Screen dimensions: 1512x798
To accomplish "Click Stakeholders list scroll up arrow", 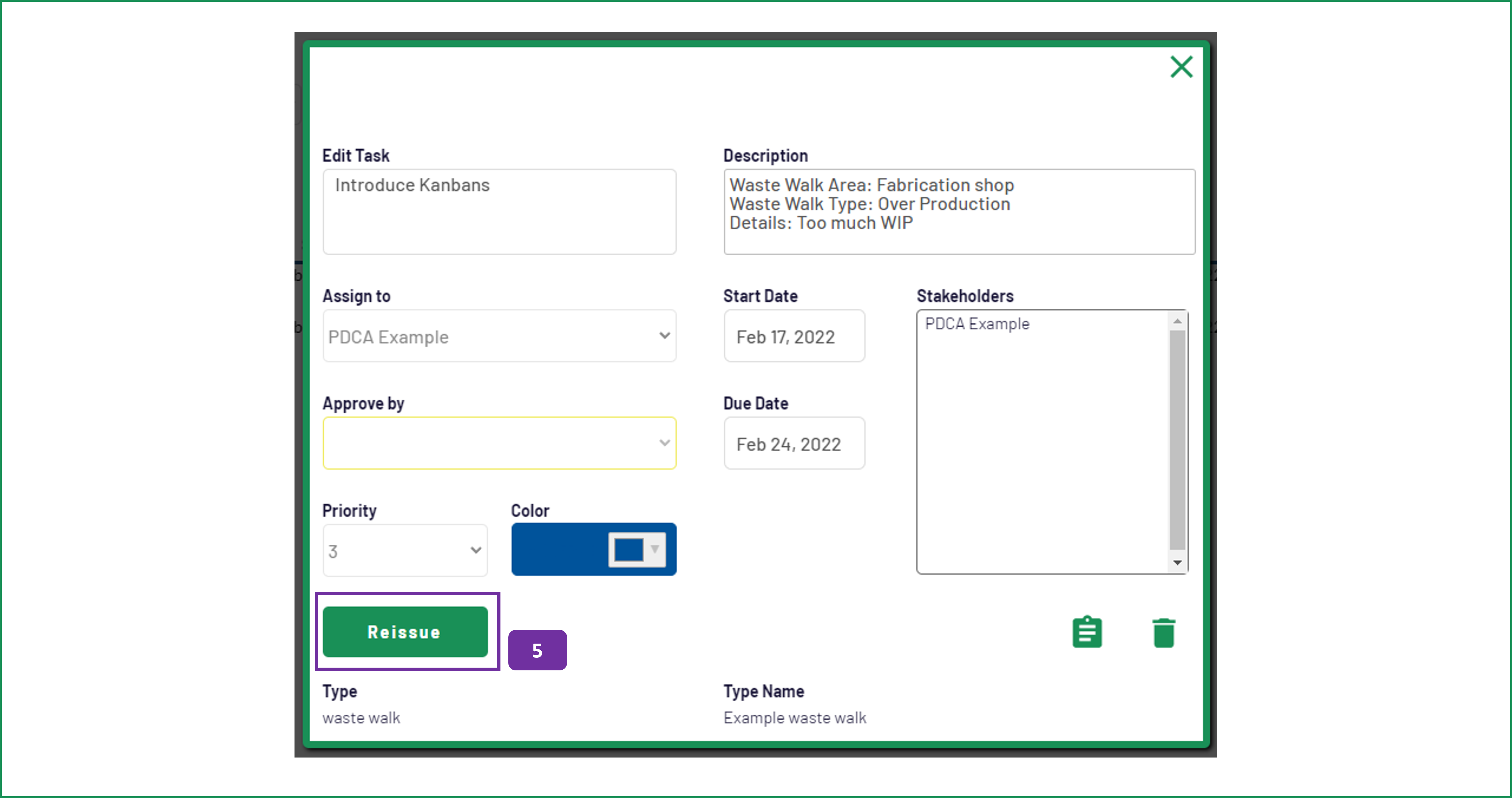I will pyautogui.click(x=1177, y=321).
